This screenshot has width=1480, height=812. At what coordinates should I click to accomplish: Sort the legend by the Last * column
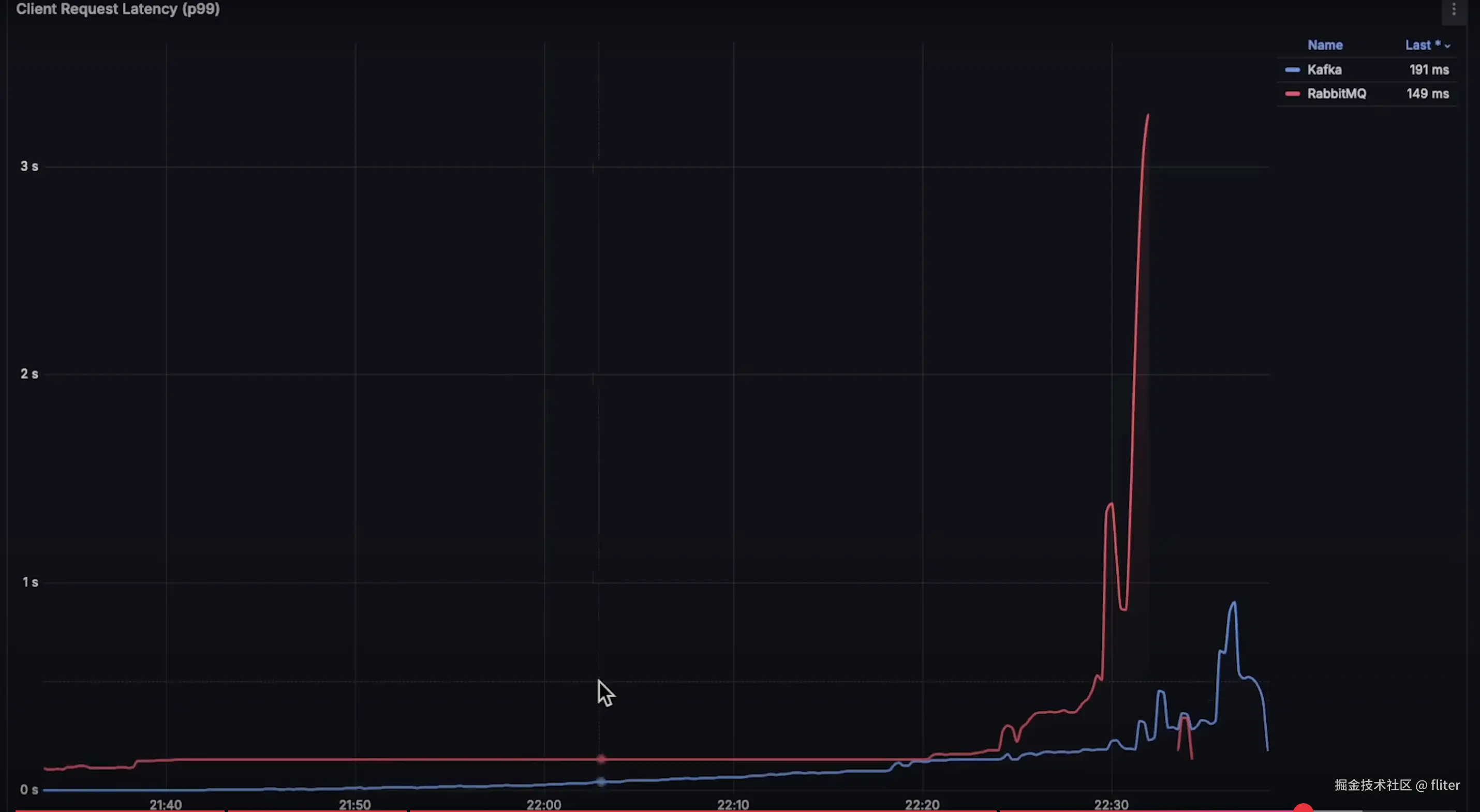coord(1422,45)
